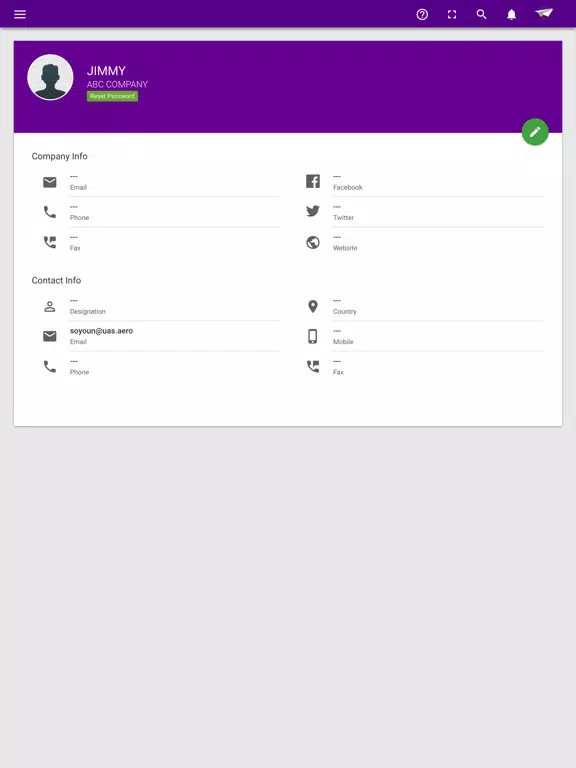Click the paper plane logo icon

[x=544, y=13]
